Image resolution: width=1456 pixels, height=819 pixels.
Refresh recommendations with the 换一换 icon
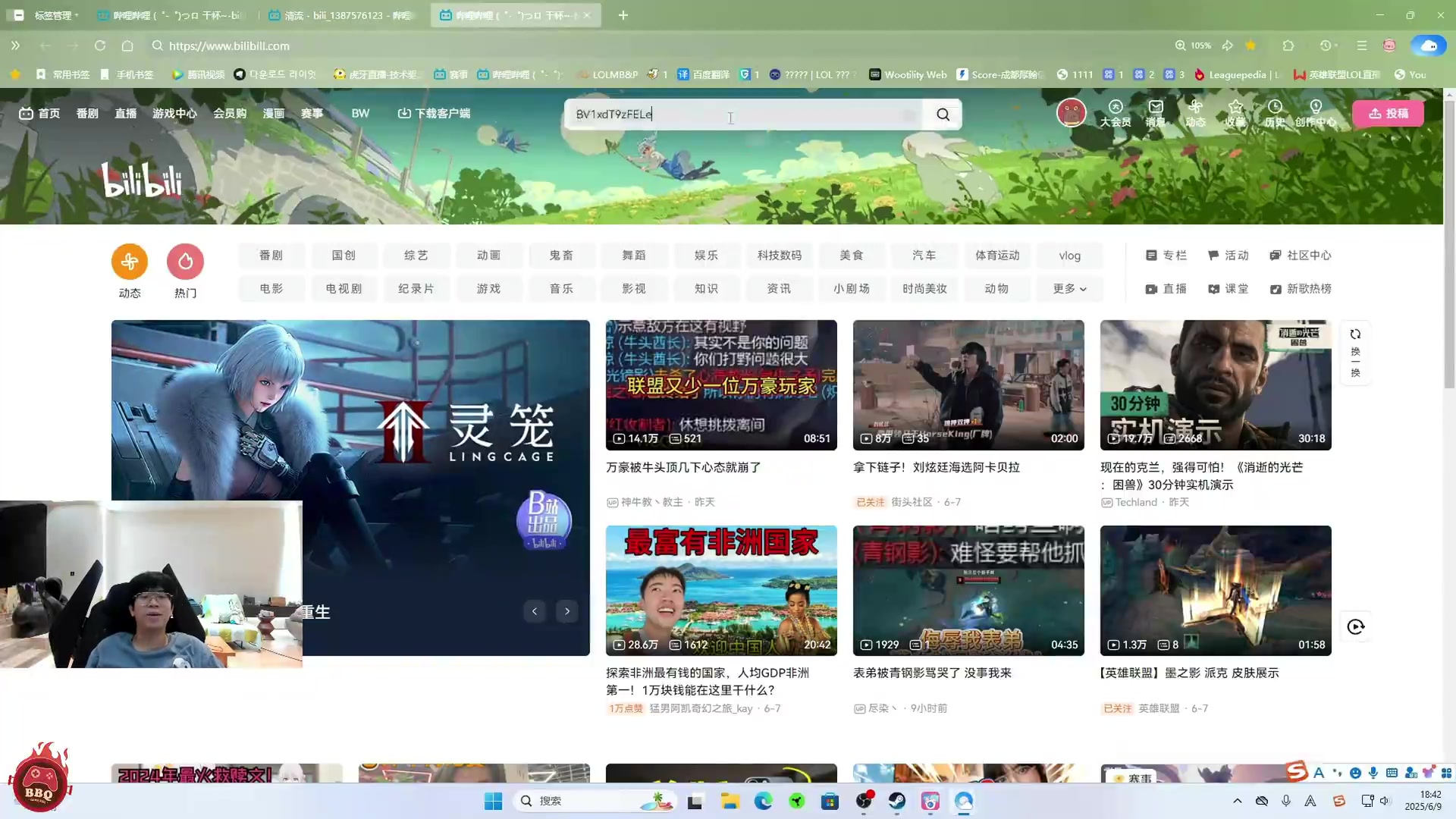click(1355, 334)
